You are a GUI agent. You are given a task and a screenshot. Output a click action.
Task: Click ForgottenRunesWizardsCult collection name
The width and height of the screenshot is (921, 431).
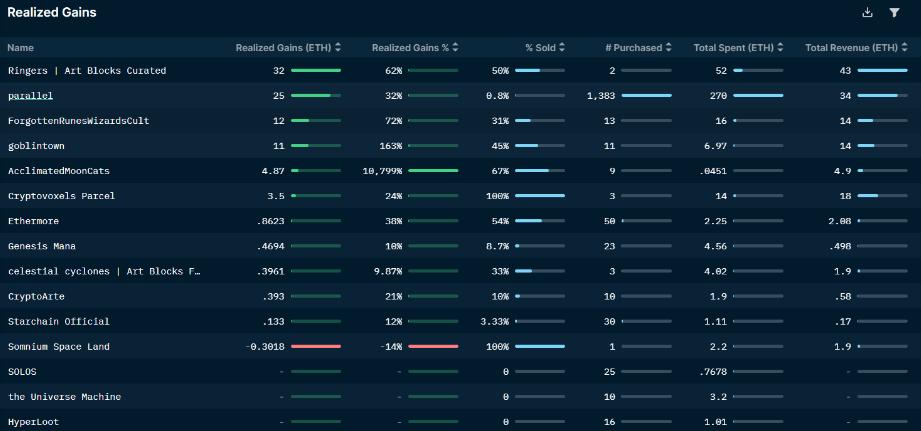78,121
